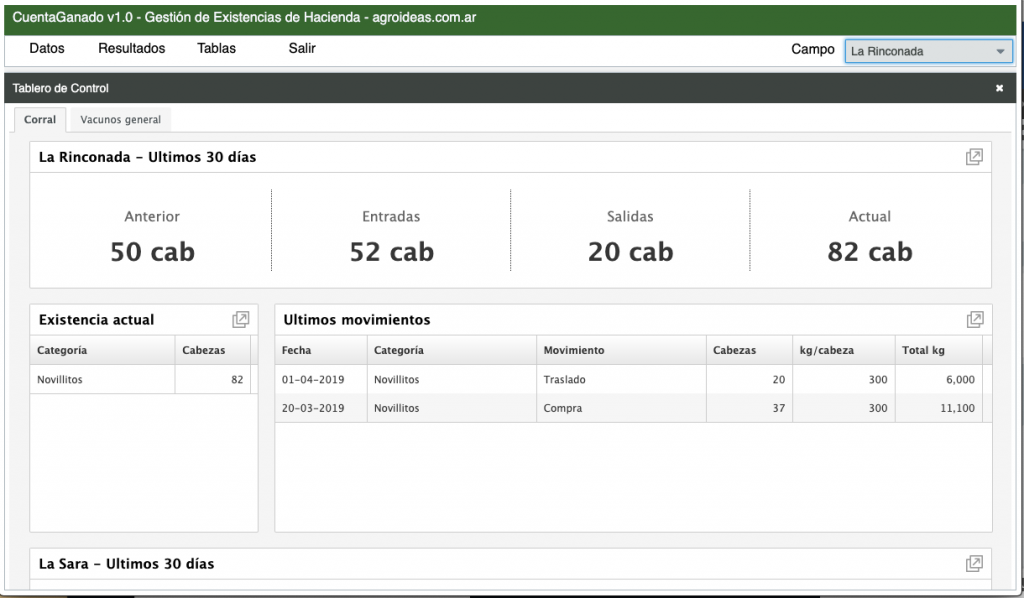
Task: Pop out the Existencia actual panel
Action: tap(240, 319)
